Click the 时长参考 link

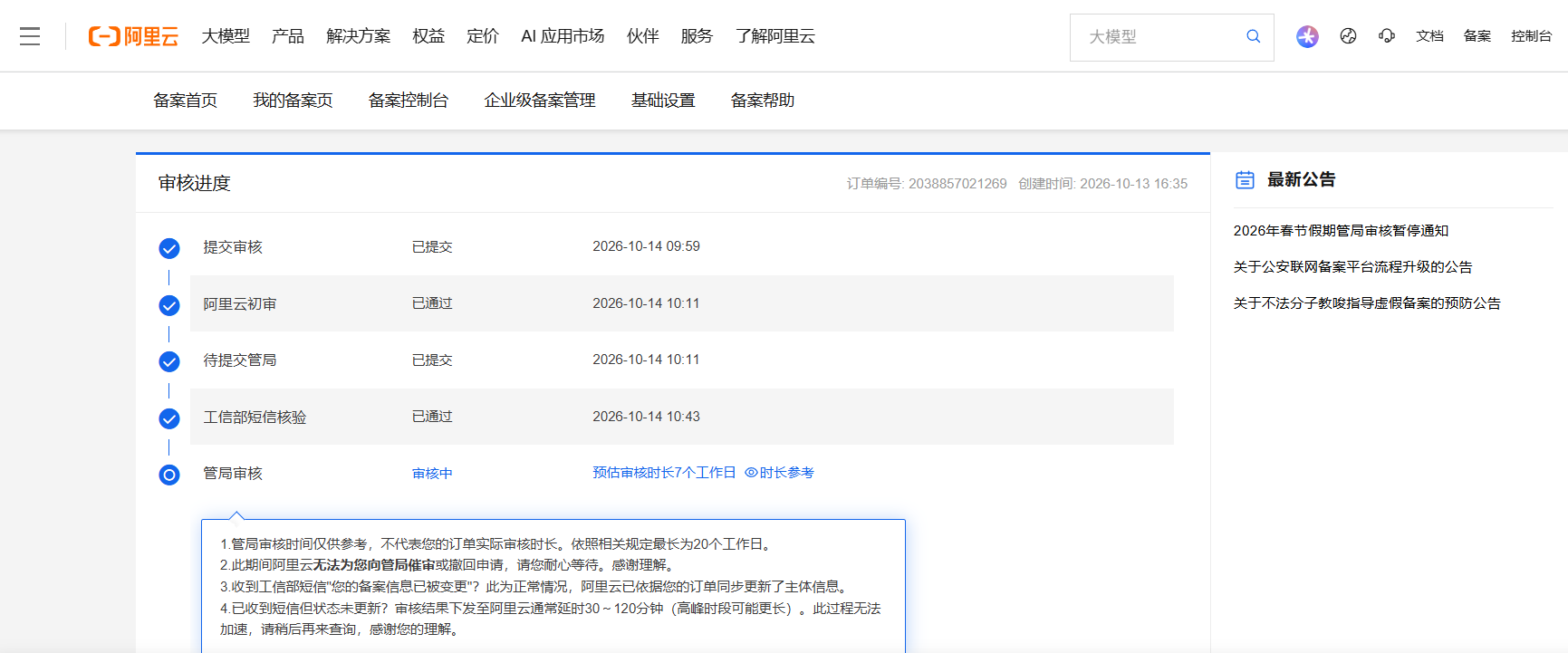coord(787,473)
